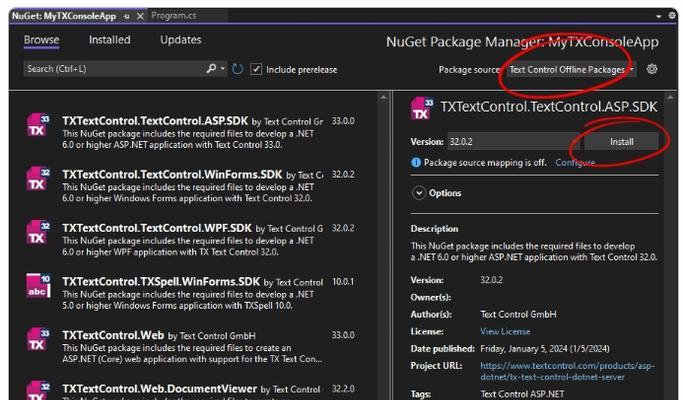Select TXTextControl.TextControl.WPF.SDK package title
The width and height of the screenshot is (683, 400).
tap(157, 228)
